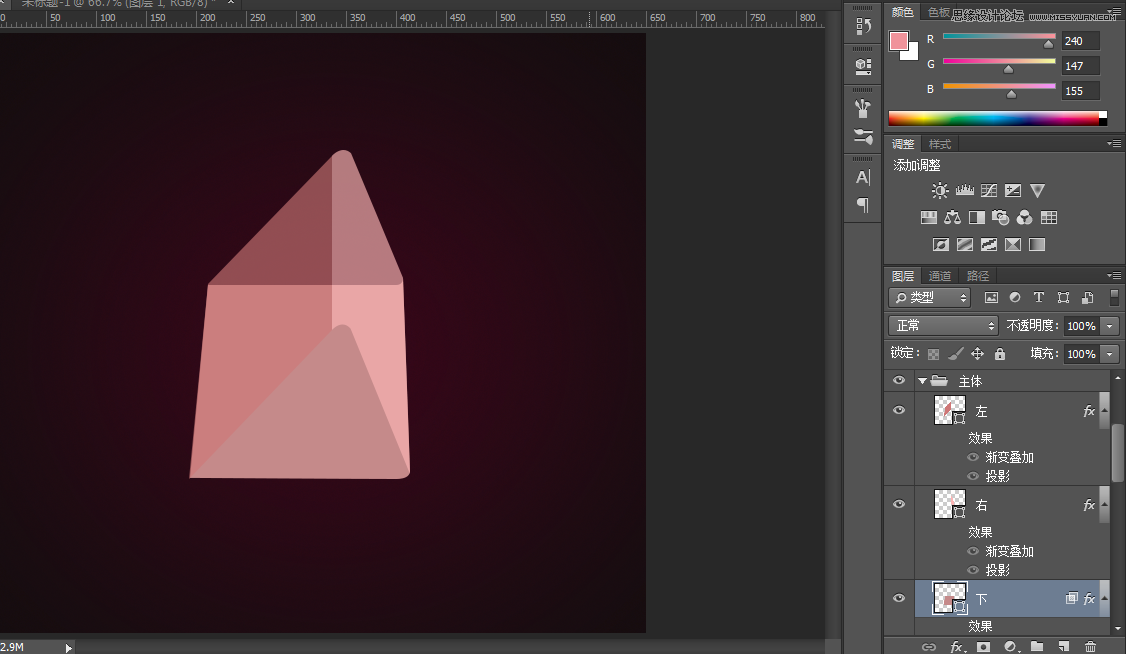Screen dimensions: 1126x654
Task: Add layer style fx at panel bottom
Action: 957,647
